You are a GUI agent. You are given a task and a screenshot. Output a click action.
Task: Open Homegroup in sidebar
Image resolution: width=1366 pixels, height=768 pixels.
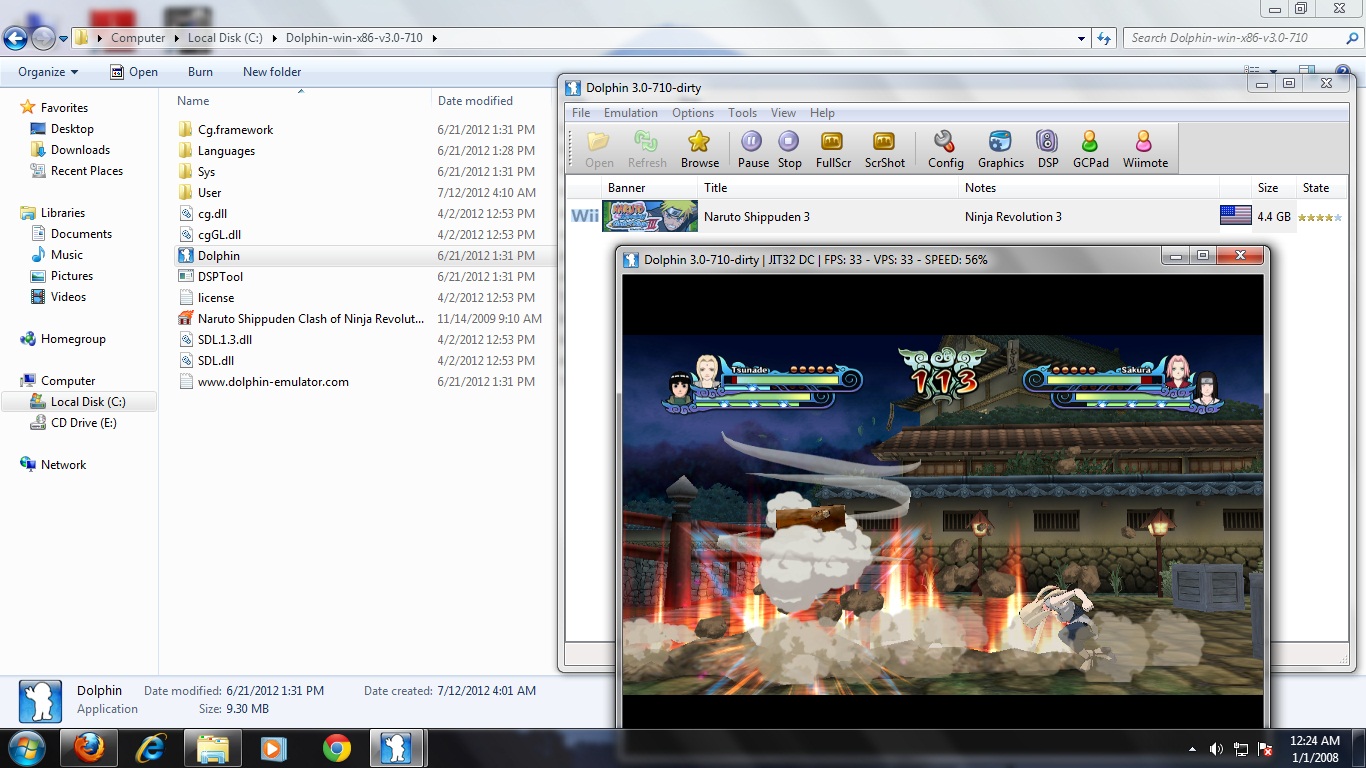click(x=73, y=339)
